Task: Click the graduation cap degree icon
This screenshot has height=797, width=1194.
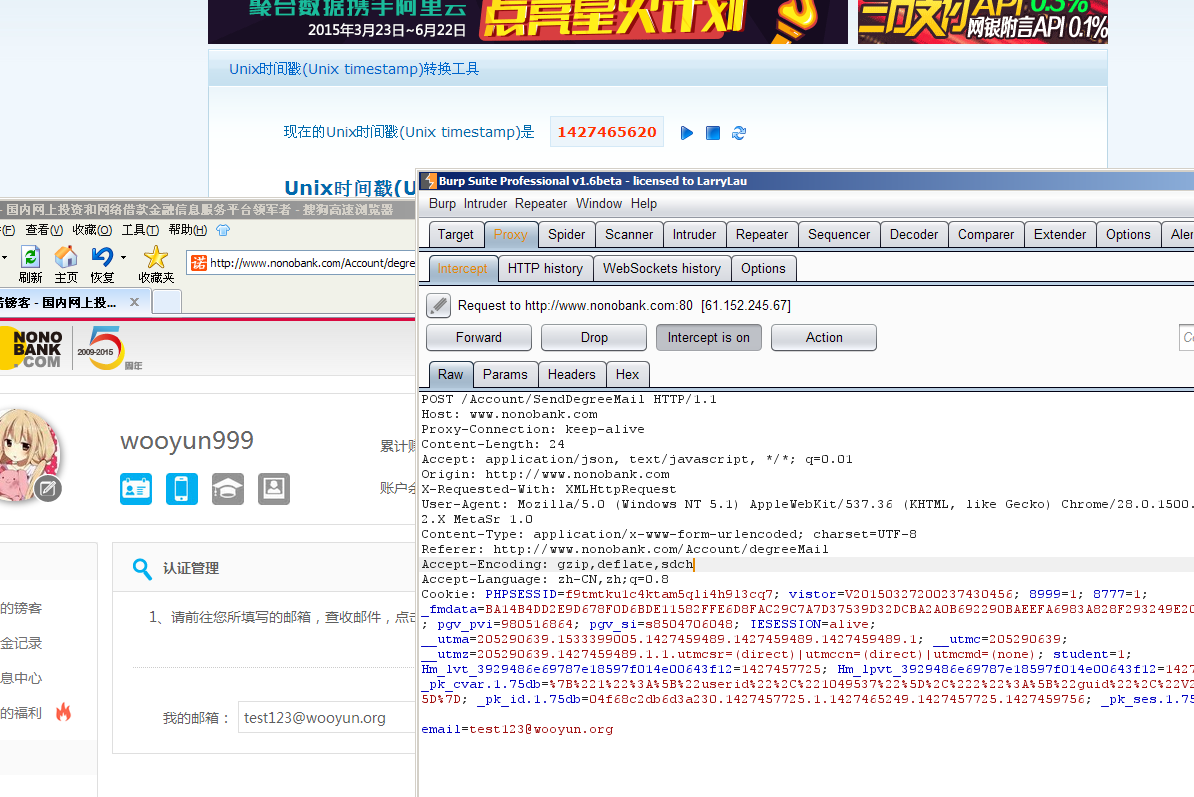Action: point(228,489)
